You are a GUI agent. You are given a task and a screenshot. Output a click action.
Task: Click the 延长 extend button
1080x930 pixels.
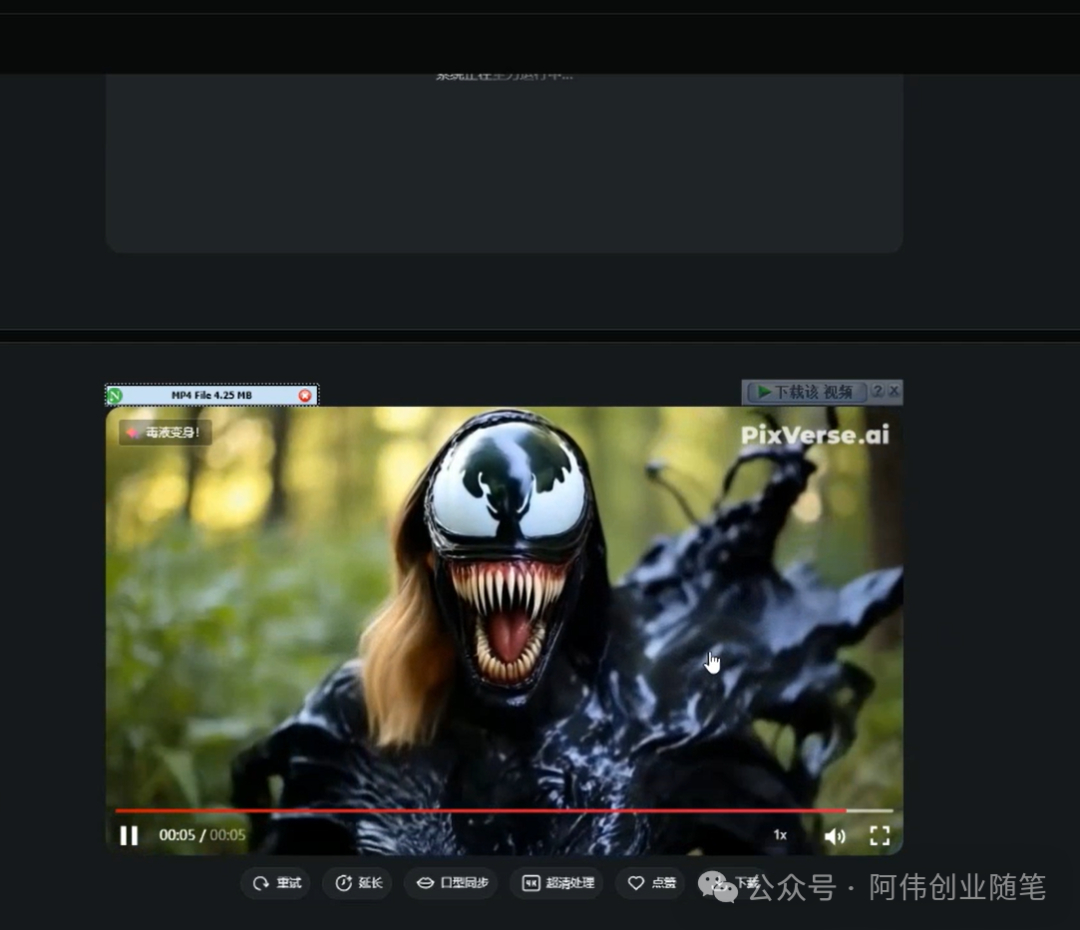(x=357, y=883)
